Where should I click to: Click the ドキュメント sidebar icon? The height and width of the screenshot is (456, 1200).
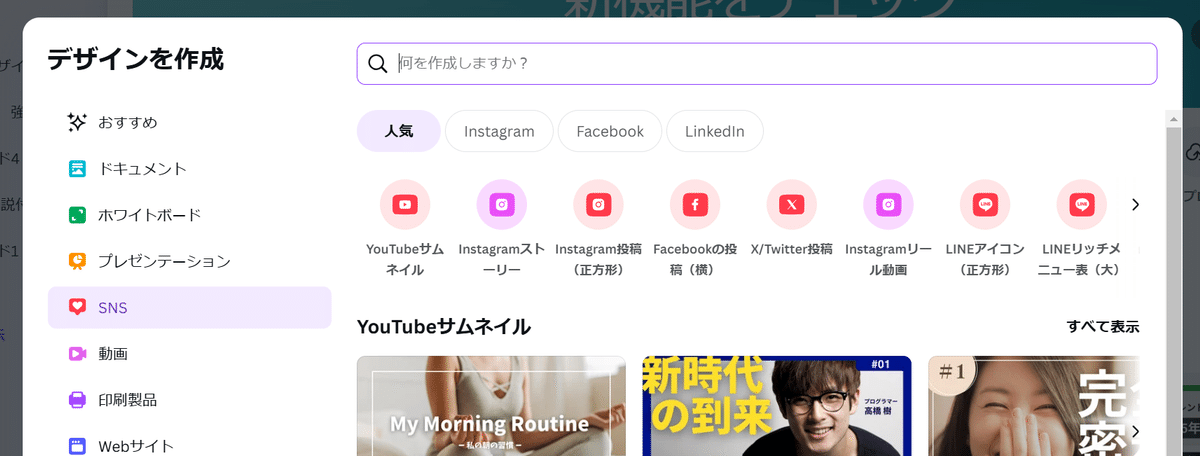point(77,168)
